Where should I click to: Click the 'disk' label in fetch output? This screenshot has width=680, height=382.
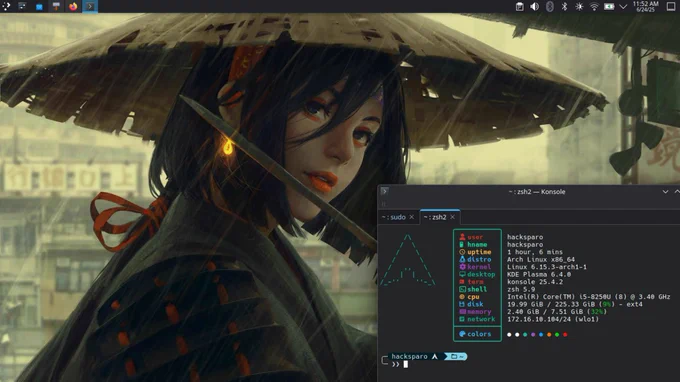click(475, 304)
